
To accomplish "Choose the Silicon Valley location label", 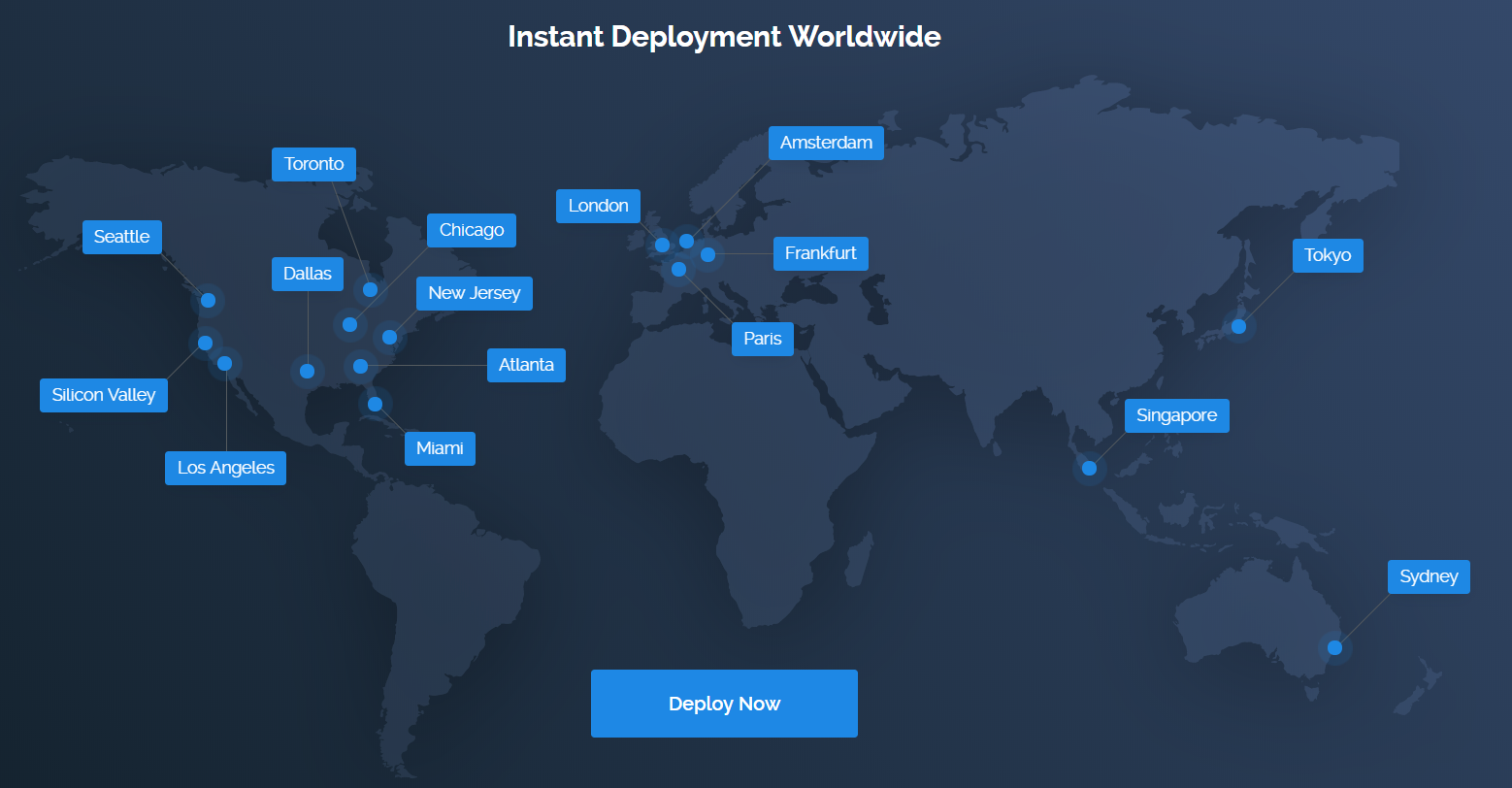I will coord(104,395).
